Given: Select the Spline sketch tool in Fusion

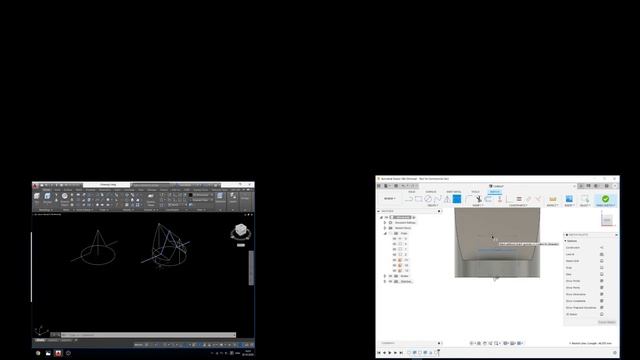Looking at the screenshot, I should [x=438, y=199].
